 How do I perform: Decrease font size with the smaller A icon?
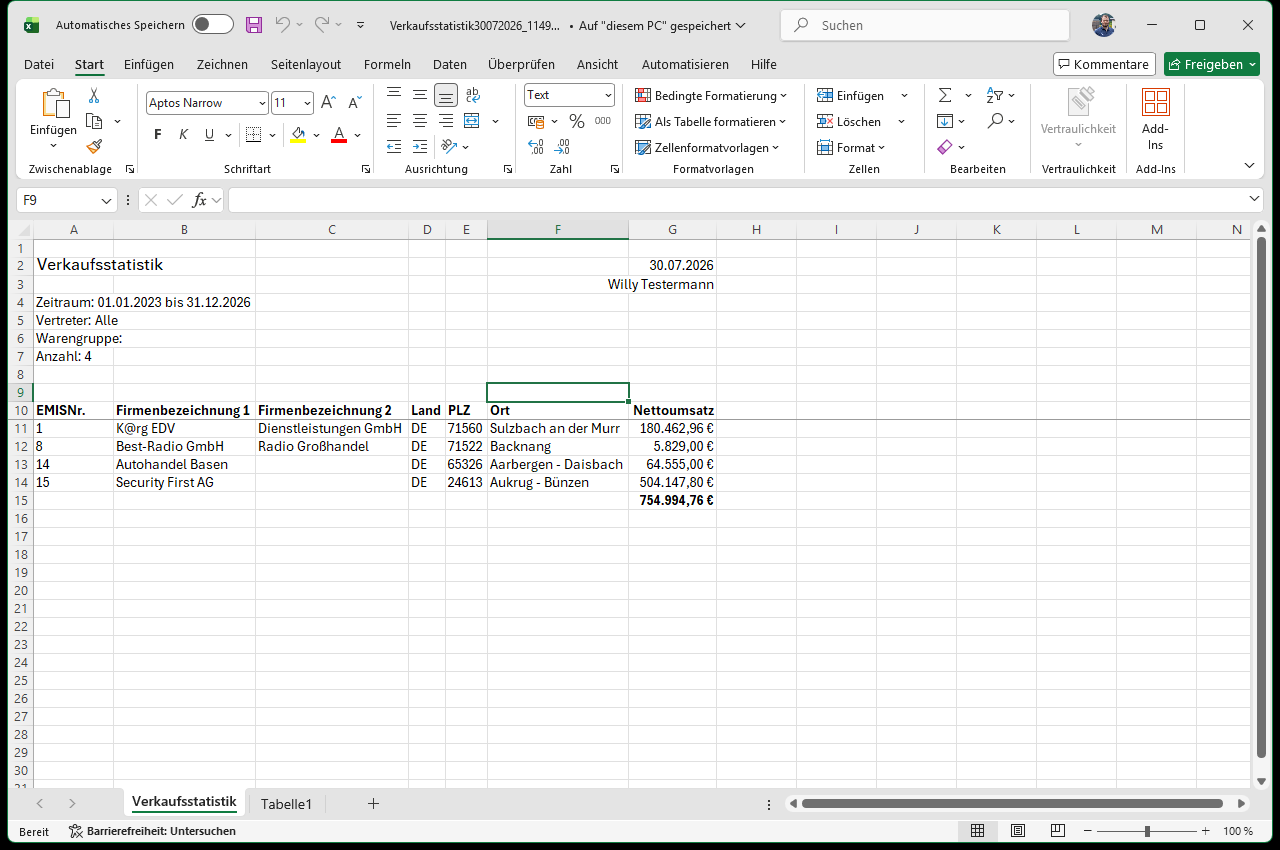pos(354,102)
